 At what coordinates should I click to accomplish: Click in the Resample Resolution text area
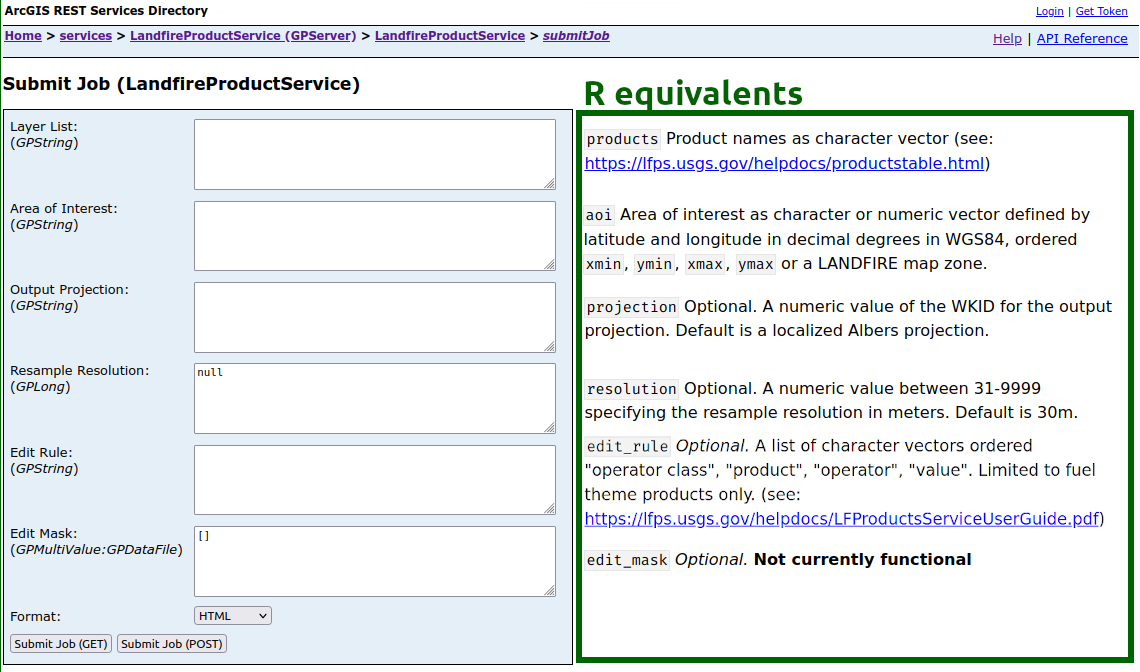tap(374, 399)
